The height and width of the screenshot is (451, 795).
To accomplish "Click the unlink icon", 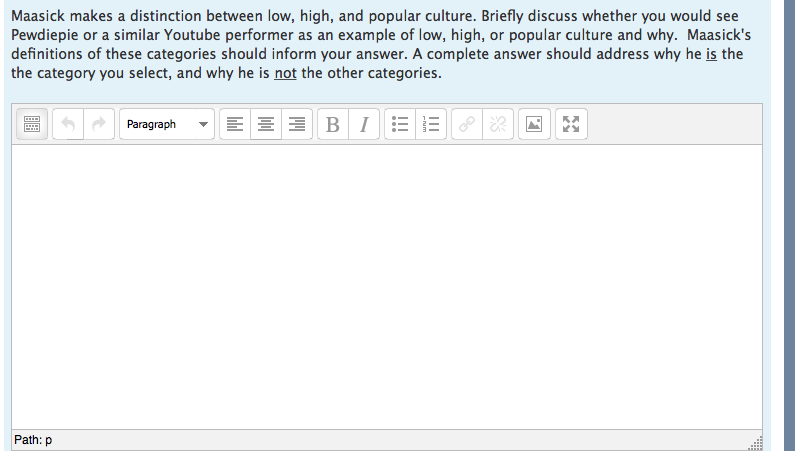I will (498, 124).
